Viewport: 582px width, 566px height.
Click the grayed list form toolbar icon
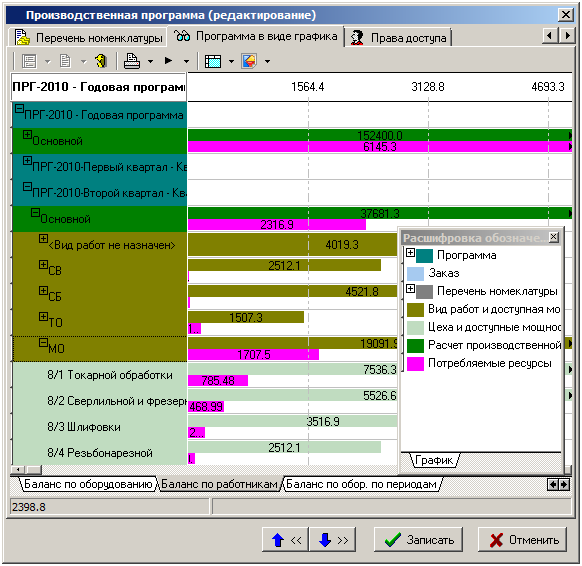(29, 61)
